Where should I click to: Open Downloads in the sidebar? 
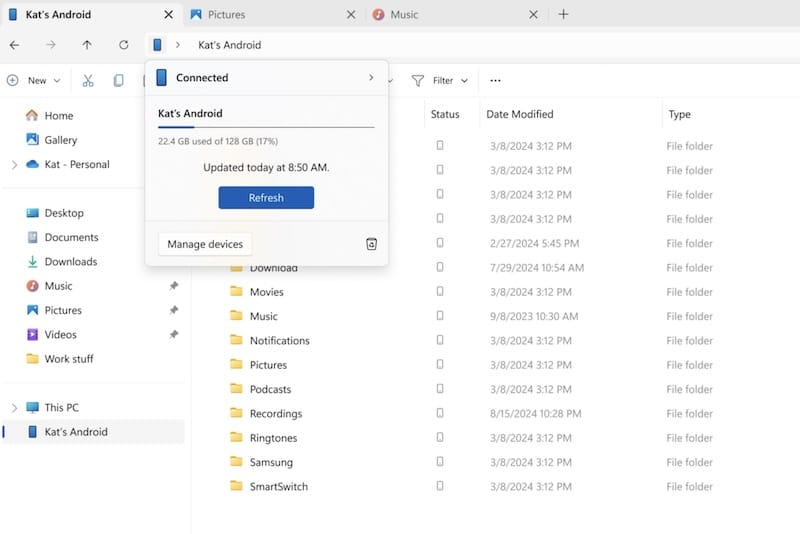coord(70,262)
